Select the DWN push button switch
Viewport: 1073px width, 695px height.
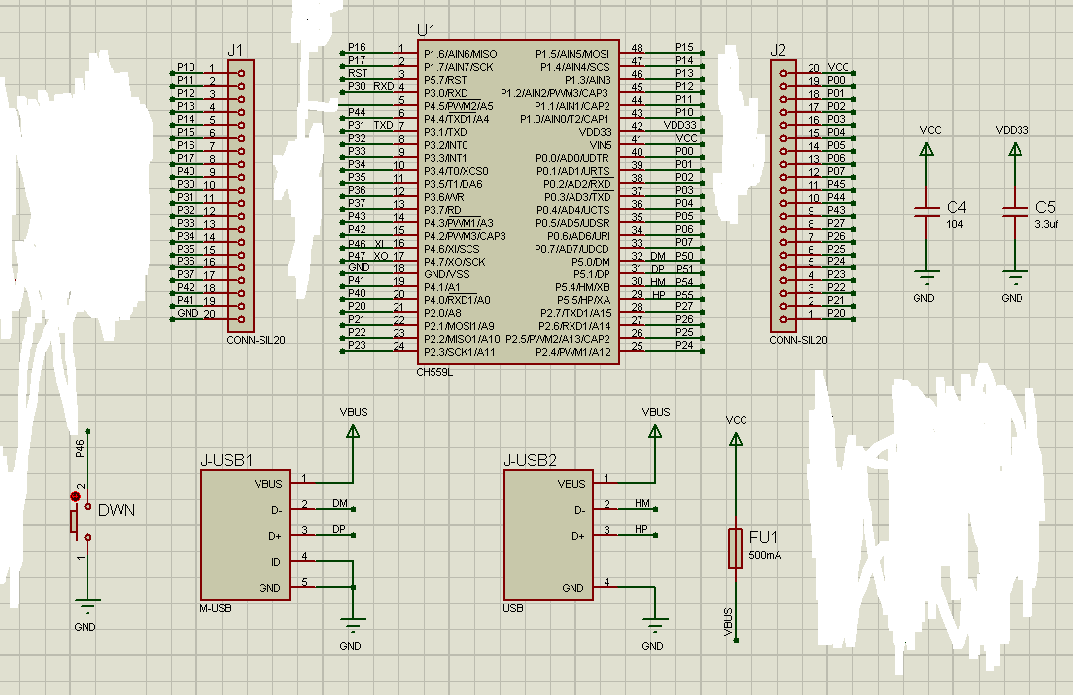pyautogui.click(x=74, y=518)
